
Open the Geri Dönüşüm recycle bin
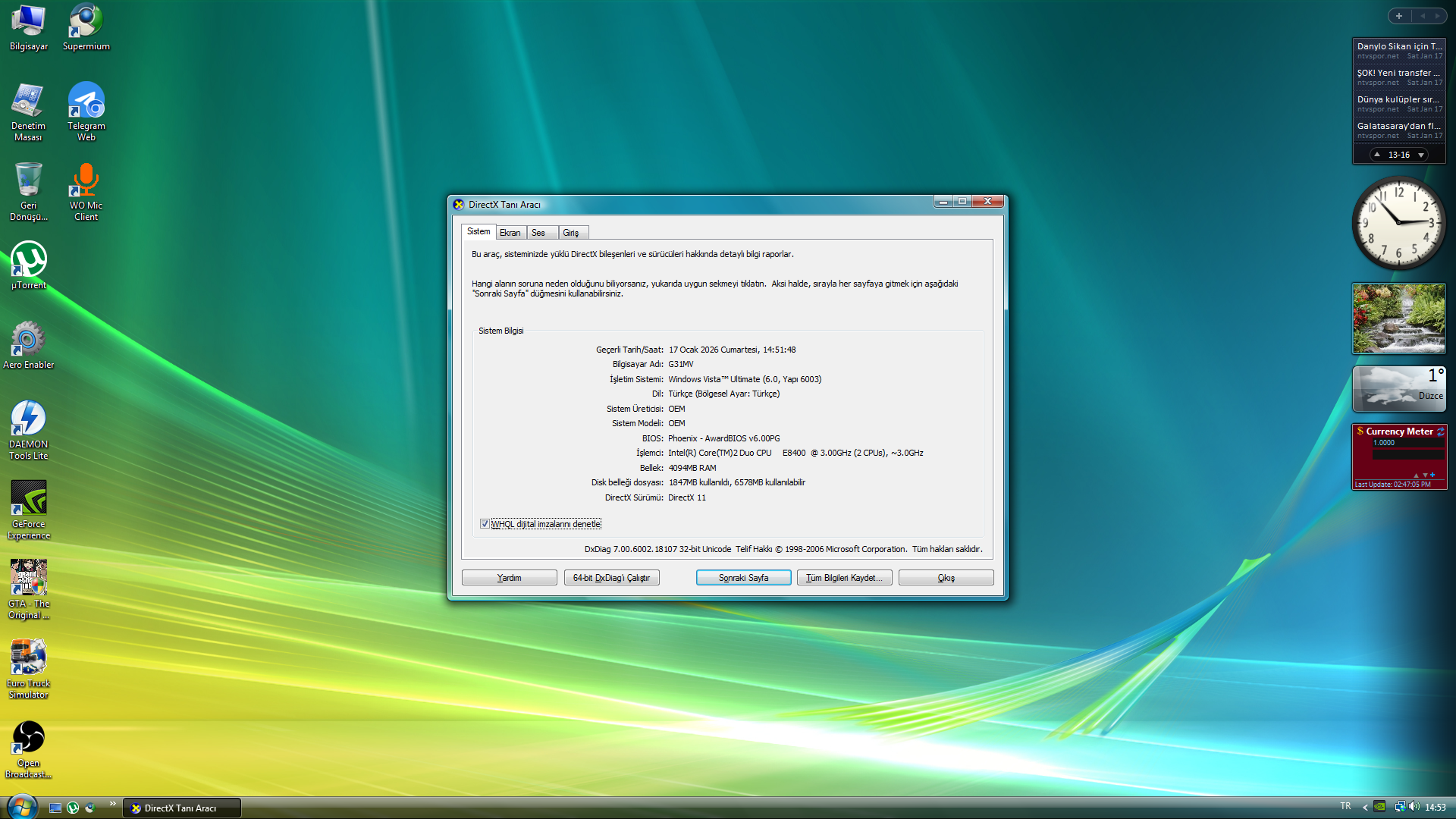pos(29,192)
